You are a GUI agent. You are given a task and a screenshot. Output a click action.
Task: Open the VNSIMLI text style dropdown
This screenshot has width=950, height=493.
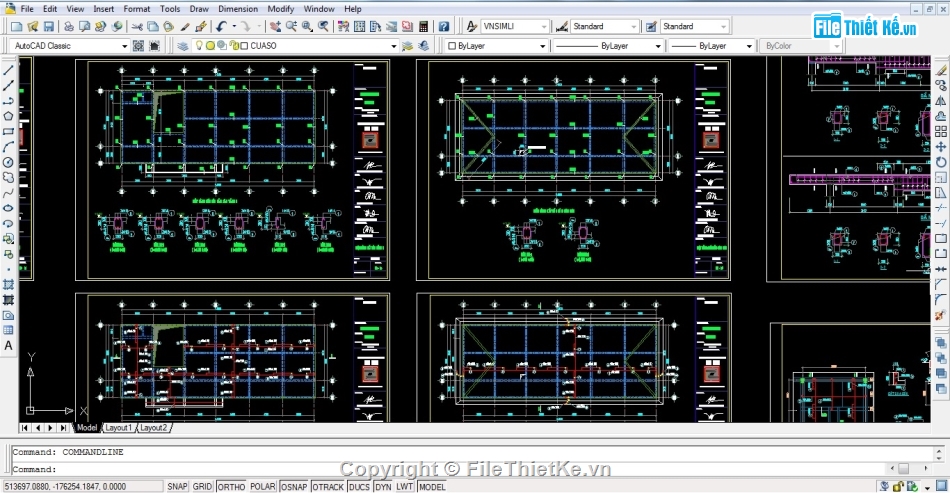515,27
